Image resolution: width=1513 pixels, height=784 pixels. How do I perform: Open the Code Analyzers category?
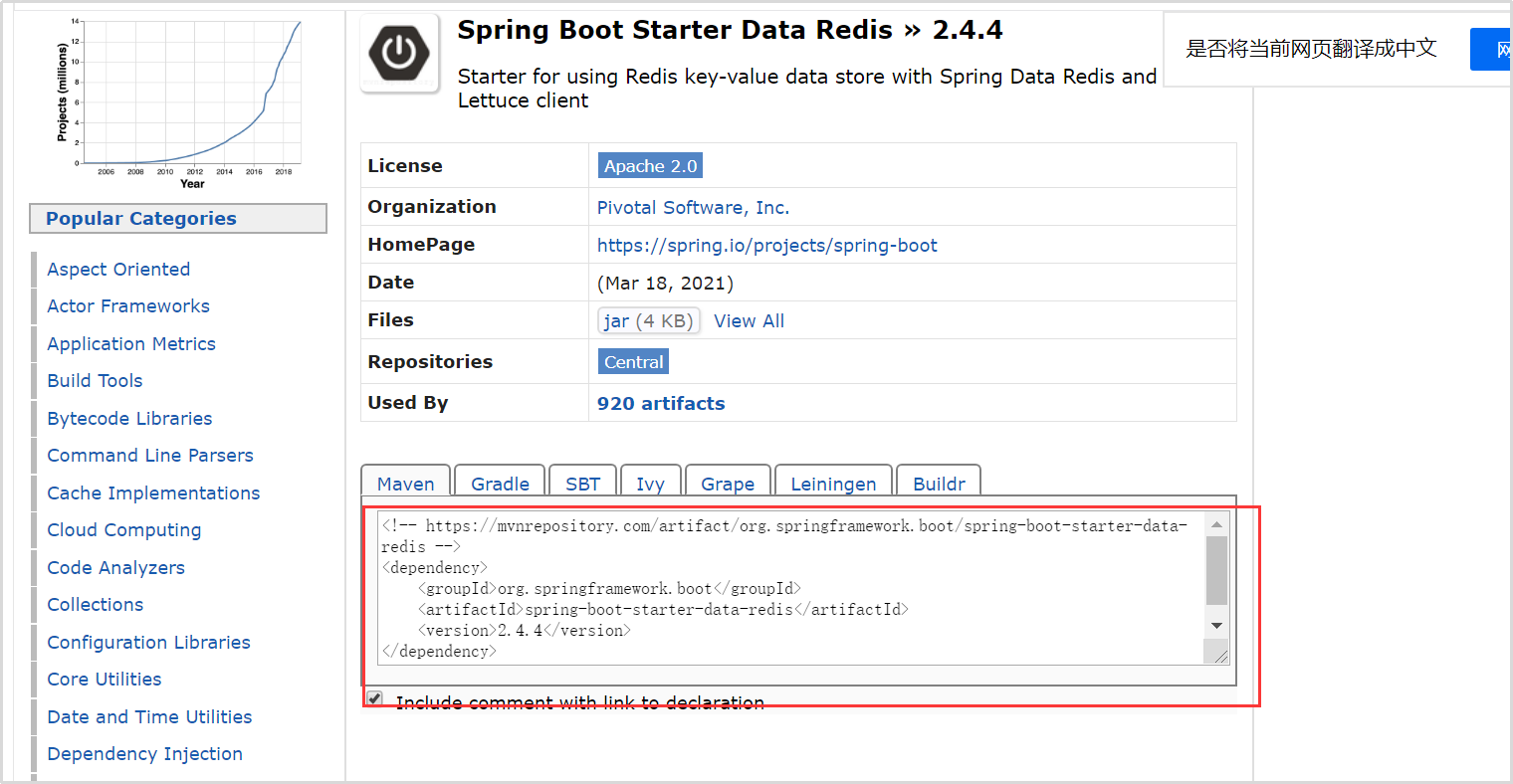115,567
